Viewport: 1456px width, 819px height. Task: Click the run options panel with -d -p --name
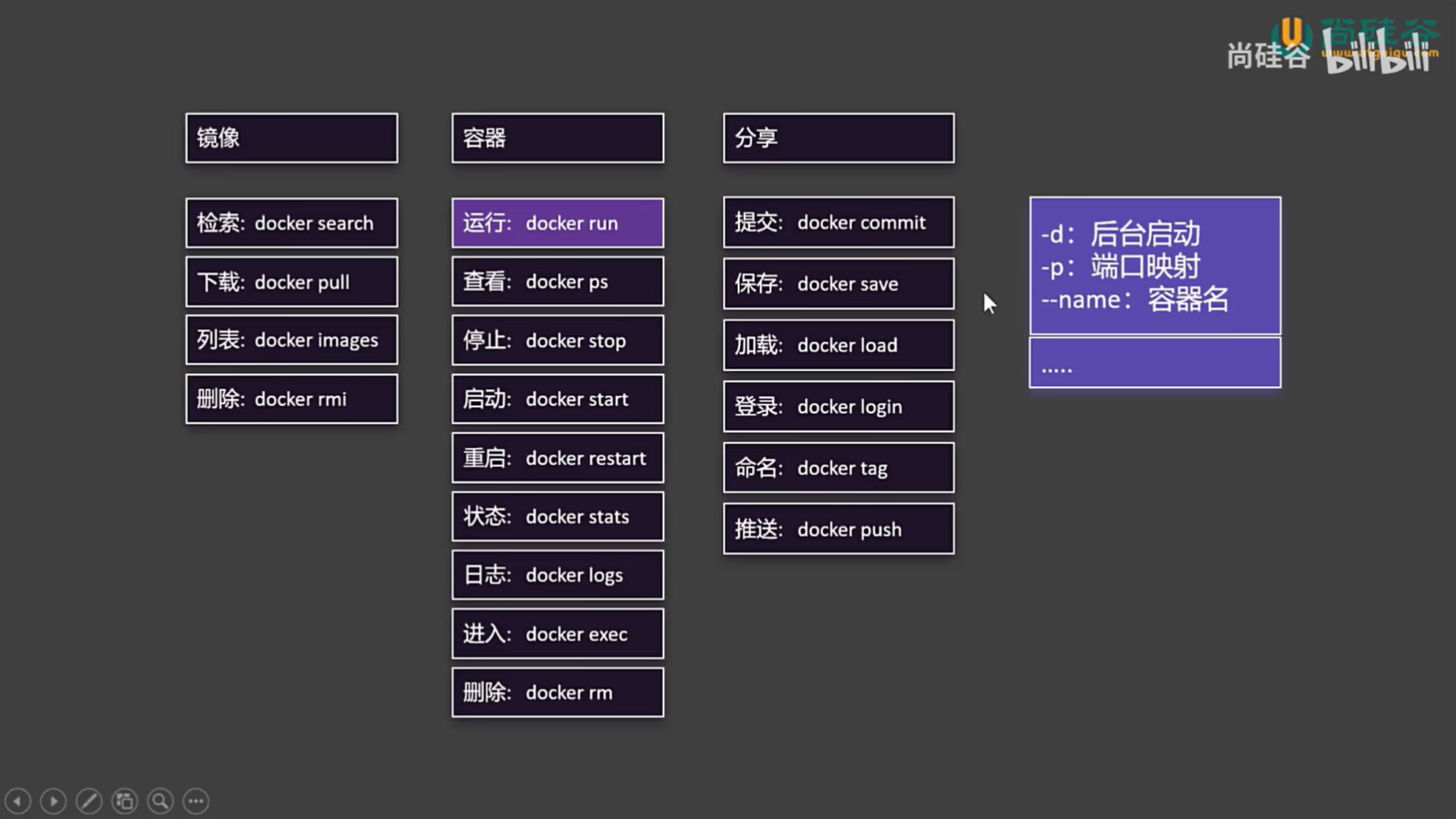pyautogui.click(x=1154, y=266)
